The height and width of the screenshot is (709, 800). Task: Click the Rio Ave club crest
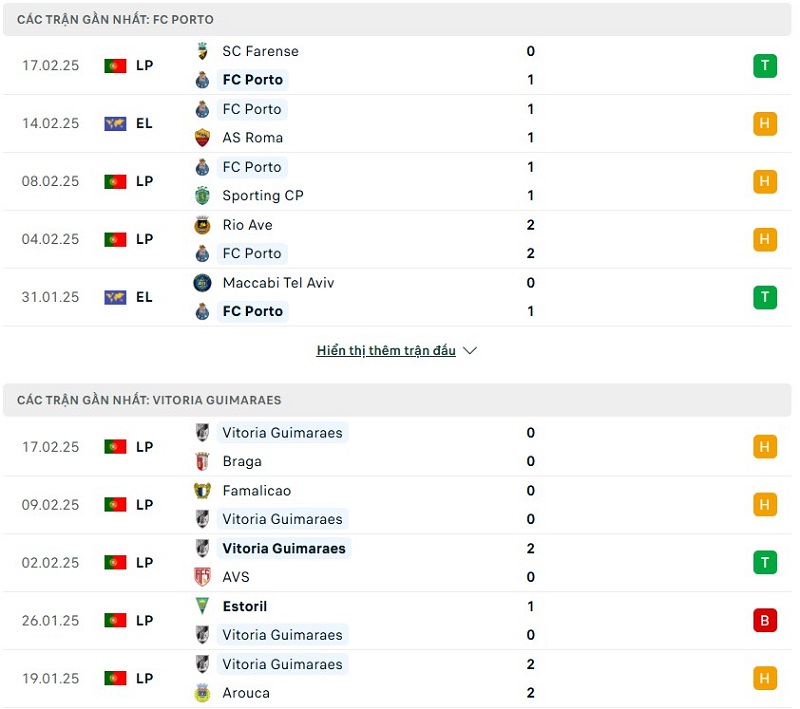[x=203, y=225]
